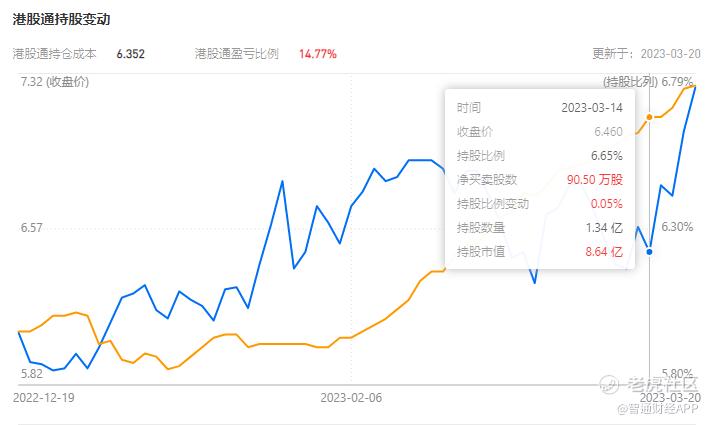Select the 2022-12-19 start date label
Screen dimensions: 712x425
(44, 398)
